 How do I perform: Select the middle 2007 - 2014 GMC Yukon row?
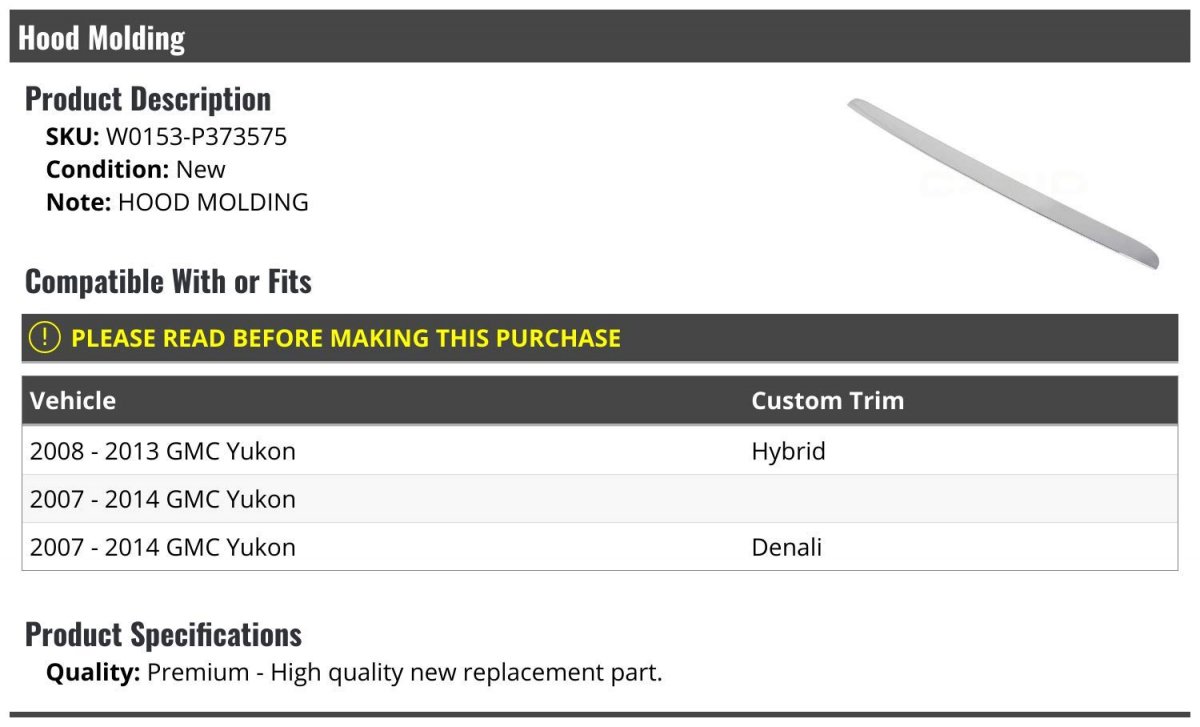(163, 499)
